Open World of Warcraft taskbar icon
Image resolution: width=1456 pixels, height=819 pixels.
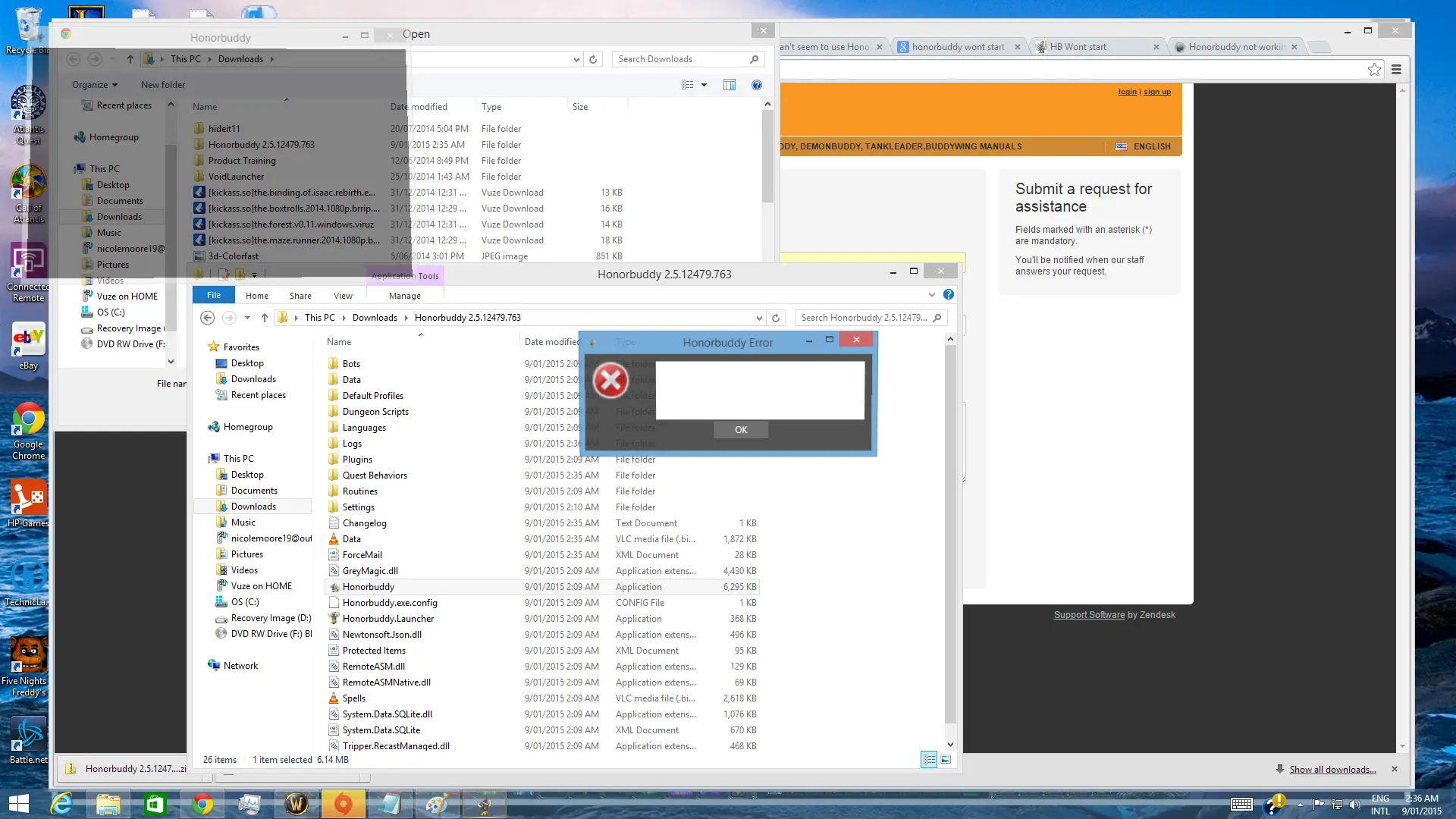(297, 804)
